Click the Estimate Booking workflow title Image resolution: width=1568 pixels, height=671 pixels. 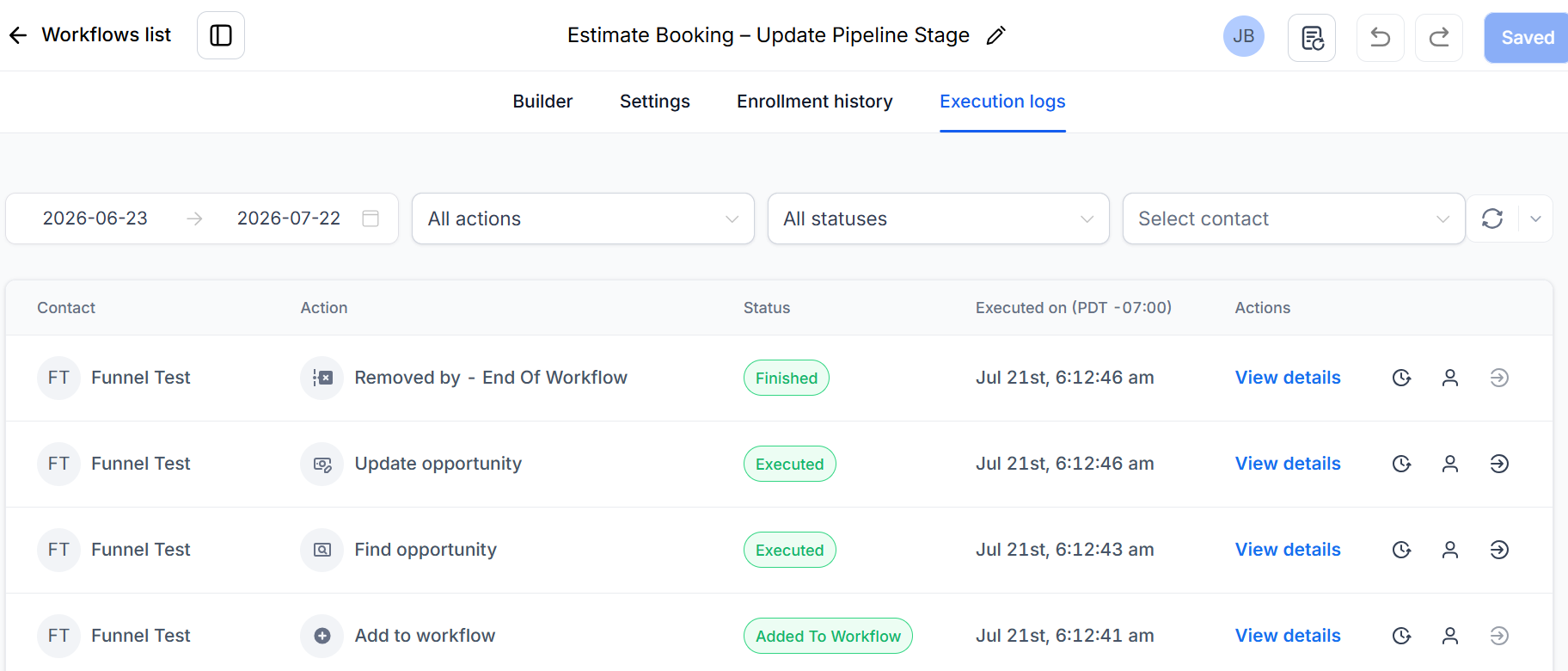(x=769, y=35)
